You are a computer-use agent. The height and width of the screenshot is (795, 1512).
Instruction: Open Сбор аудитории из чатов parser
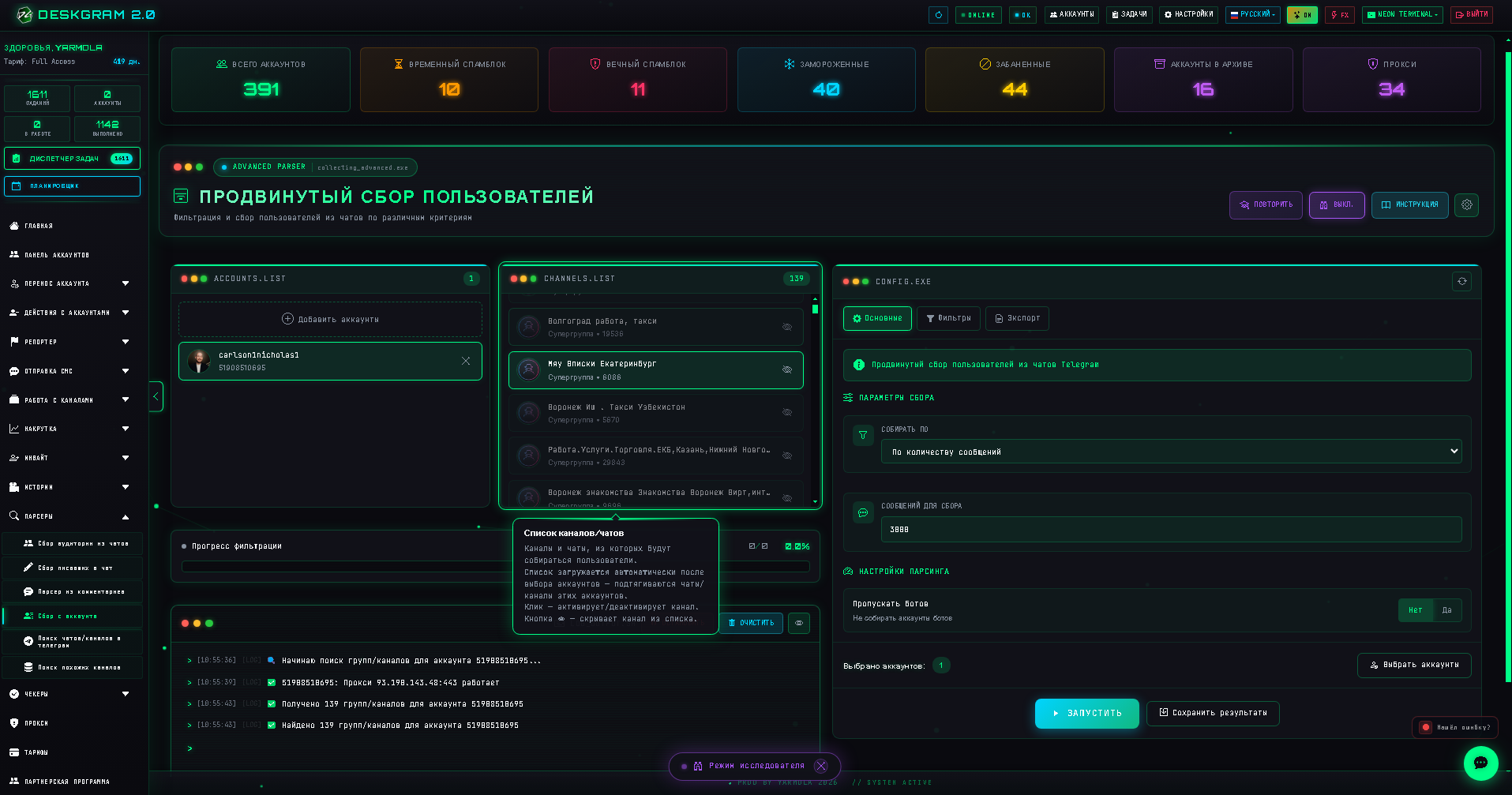point(73,543)
